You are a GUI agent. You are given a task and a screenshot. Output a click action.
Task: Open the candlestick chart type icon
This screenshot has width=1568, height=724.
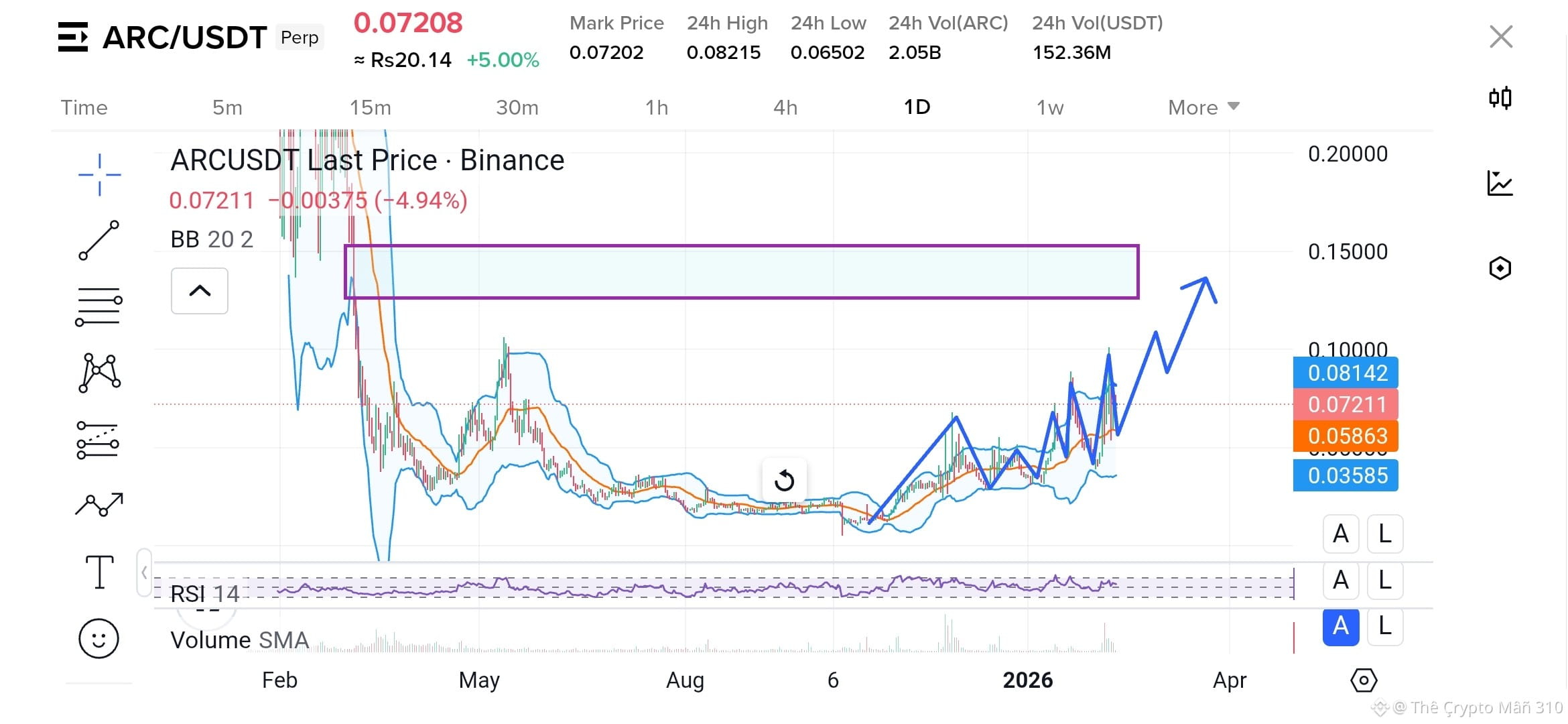coord(1500,98)
